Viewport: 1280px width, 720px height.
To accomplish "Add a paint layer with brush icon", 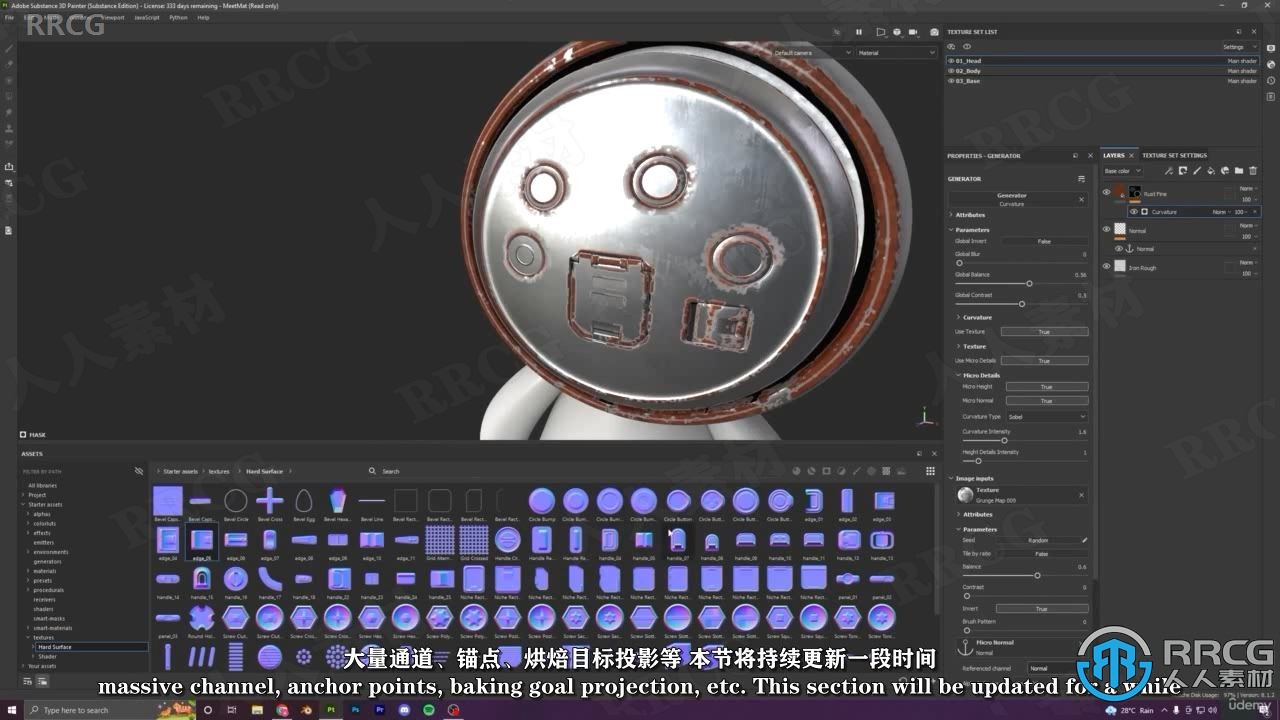I will coord(1196,171).
